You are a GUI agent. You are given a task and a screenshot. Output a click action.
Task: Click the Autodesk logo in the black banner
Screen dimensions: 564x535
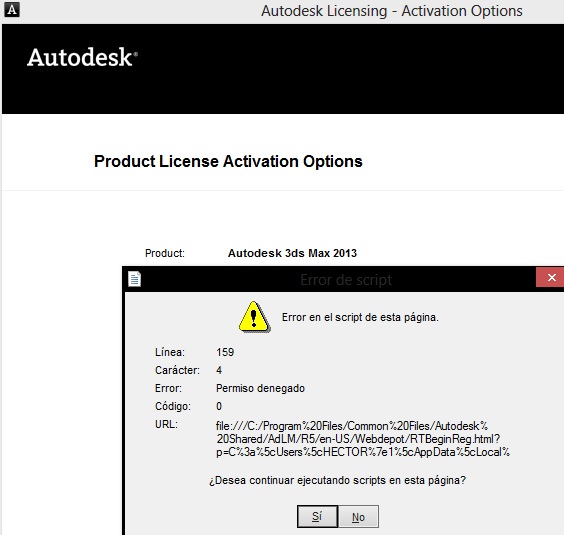click(82, 57)
